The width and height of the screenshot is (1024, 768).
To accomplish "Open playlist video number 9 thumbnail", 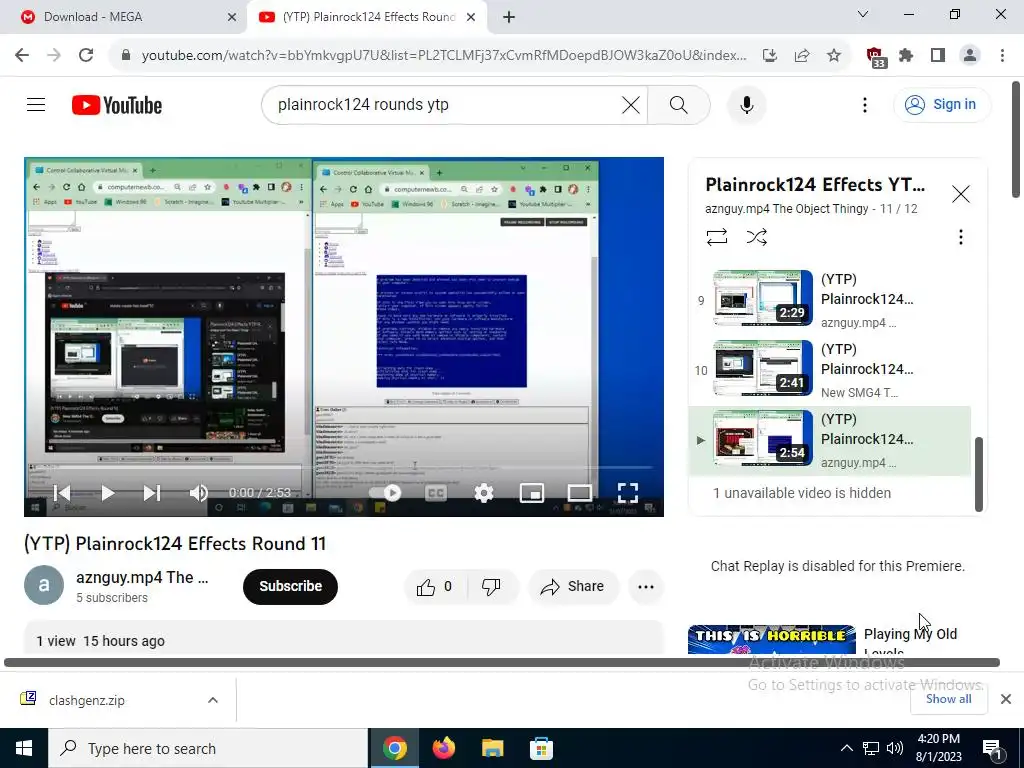I will (763, 298).
